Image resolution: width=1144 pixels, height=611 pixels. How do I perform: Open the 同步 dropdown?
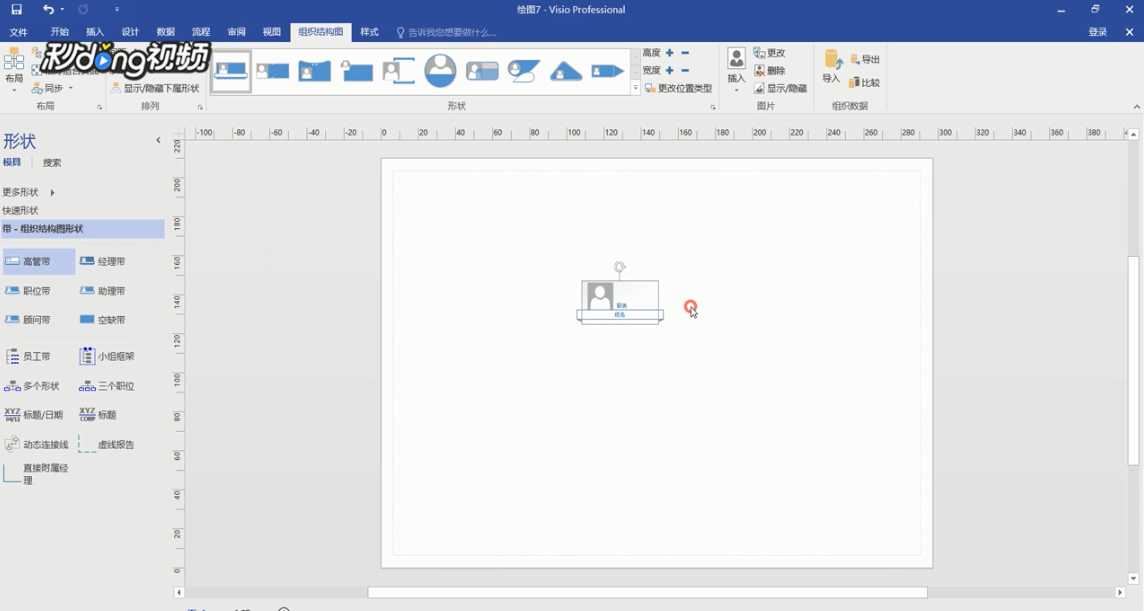[53, 88]
